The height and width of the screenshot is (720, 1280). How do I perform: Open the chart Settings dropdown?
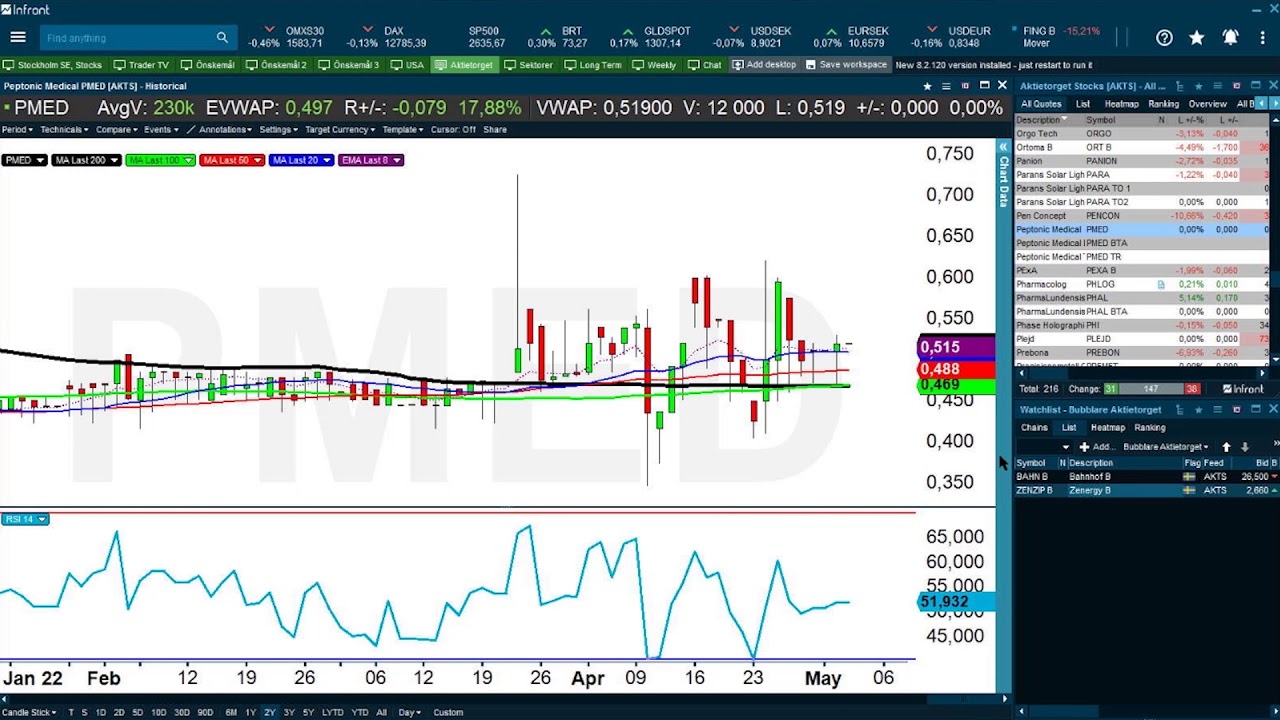pos(279,130)
